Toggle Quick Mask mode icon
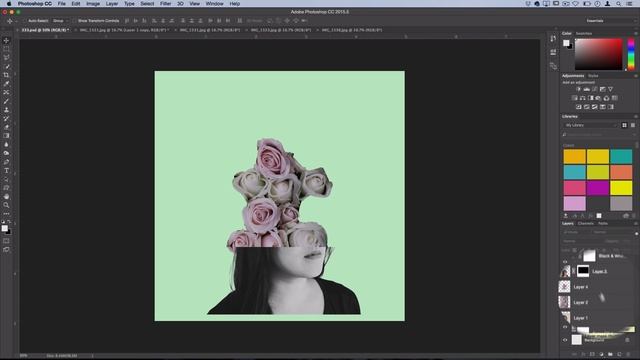Screen dimensions: 640x360 coord(6,241)
